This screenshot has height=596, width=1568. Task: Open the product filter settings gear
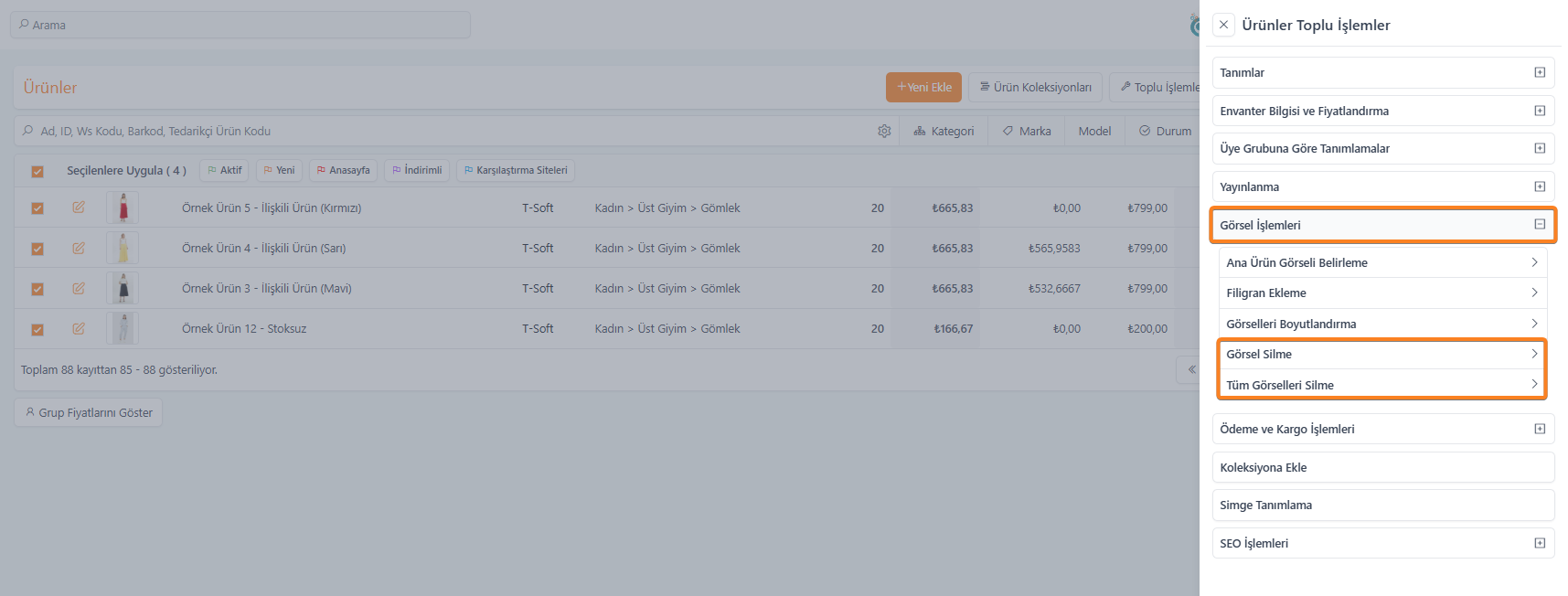(x=884, y=131)
